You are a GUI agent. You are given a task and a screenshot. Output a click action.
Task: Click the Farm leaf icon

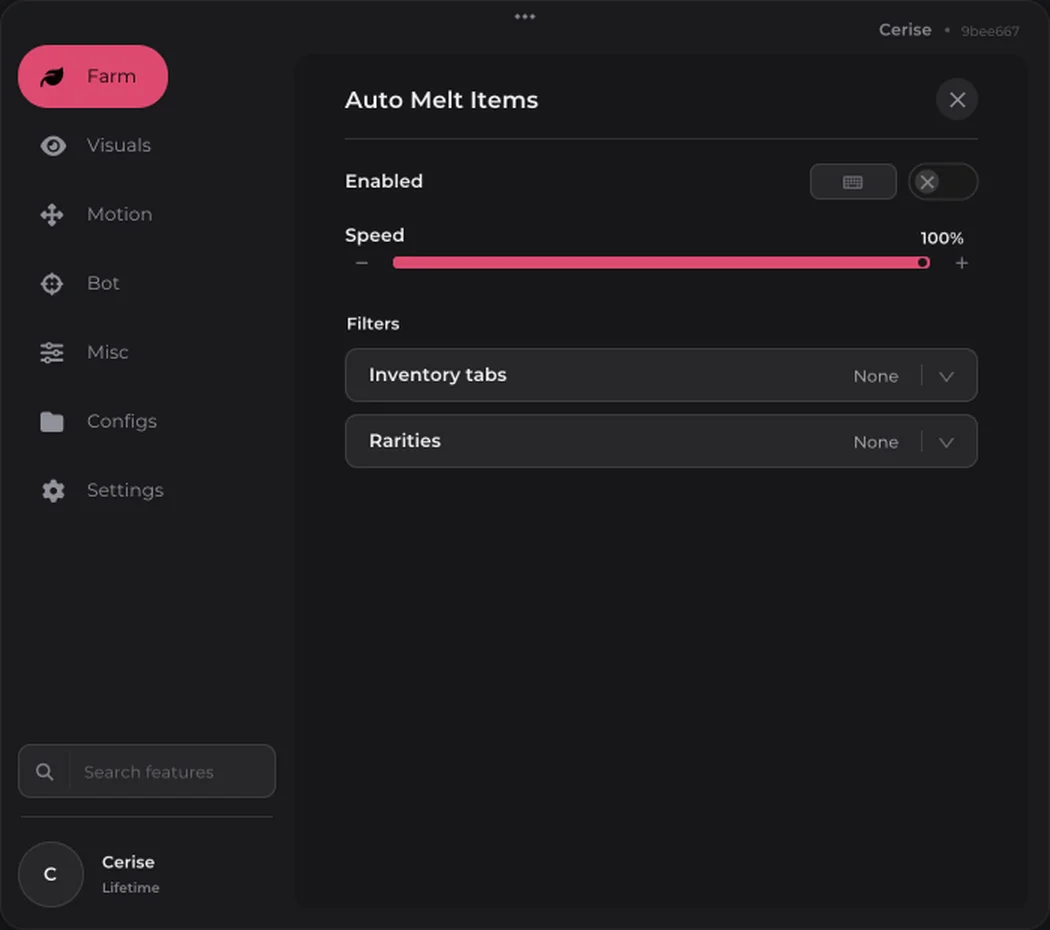[x=52, y=77]
